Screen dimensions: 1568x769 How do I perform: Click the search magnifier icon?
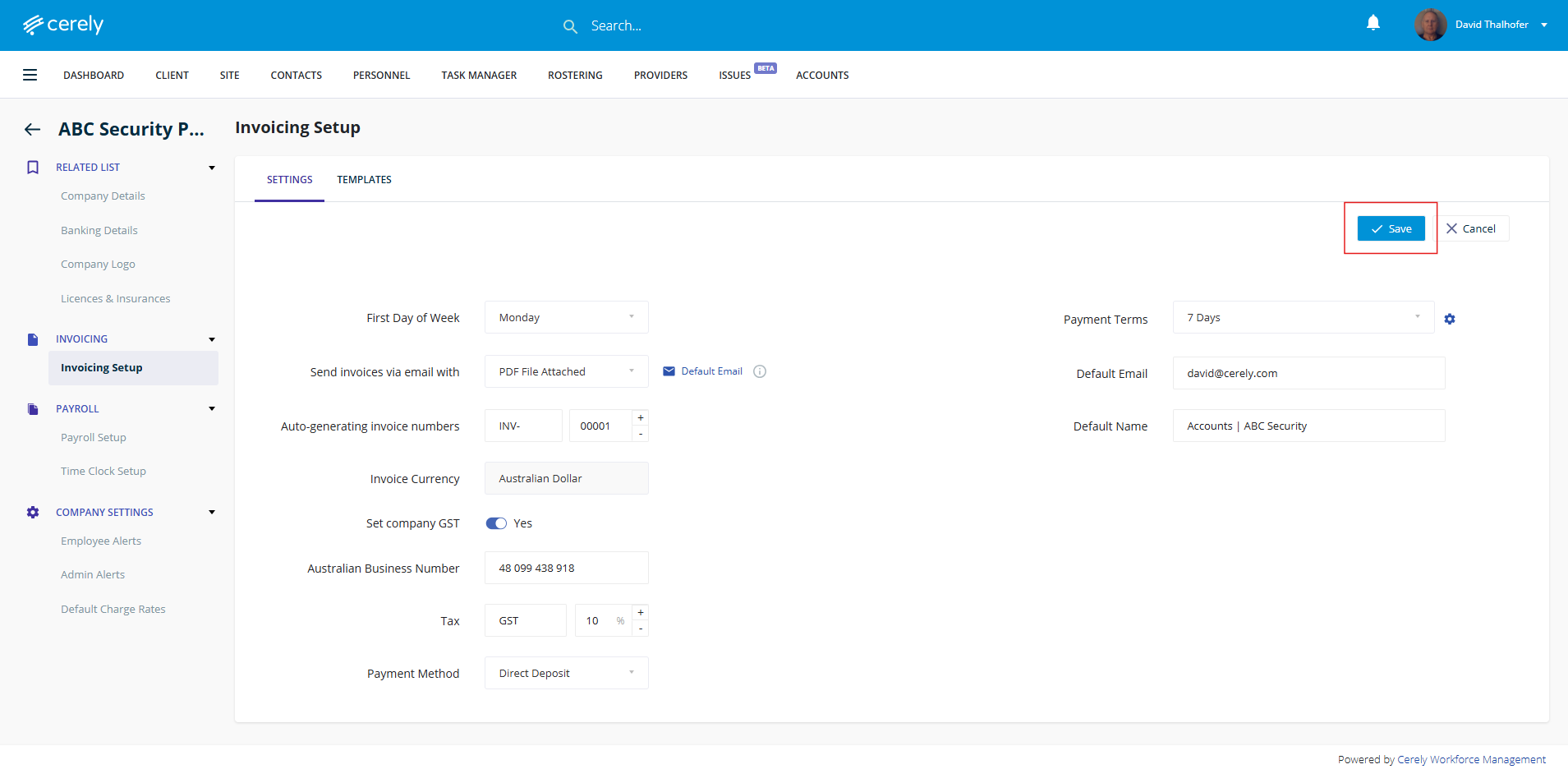tap(570, 26)
